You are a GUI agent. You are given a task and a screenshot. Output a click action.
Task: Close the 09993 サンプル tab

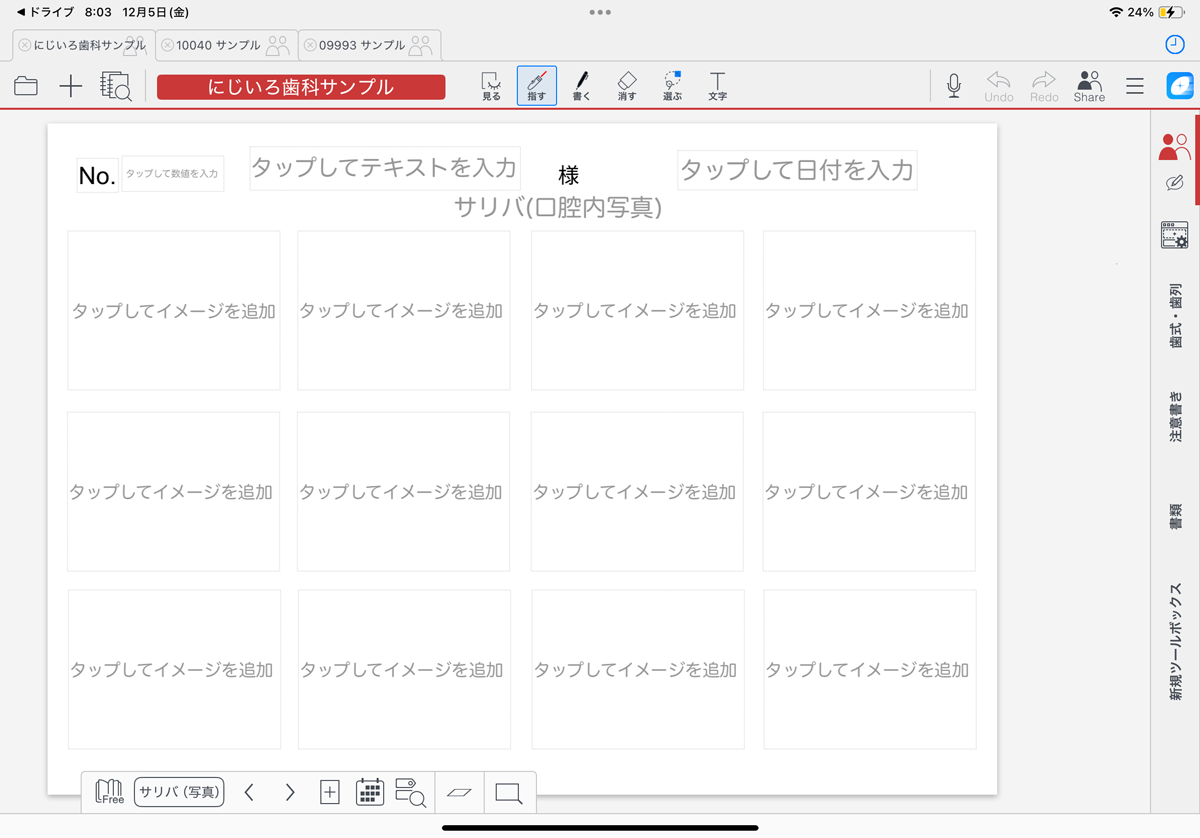[310, 45]
